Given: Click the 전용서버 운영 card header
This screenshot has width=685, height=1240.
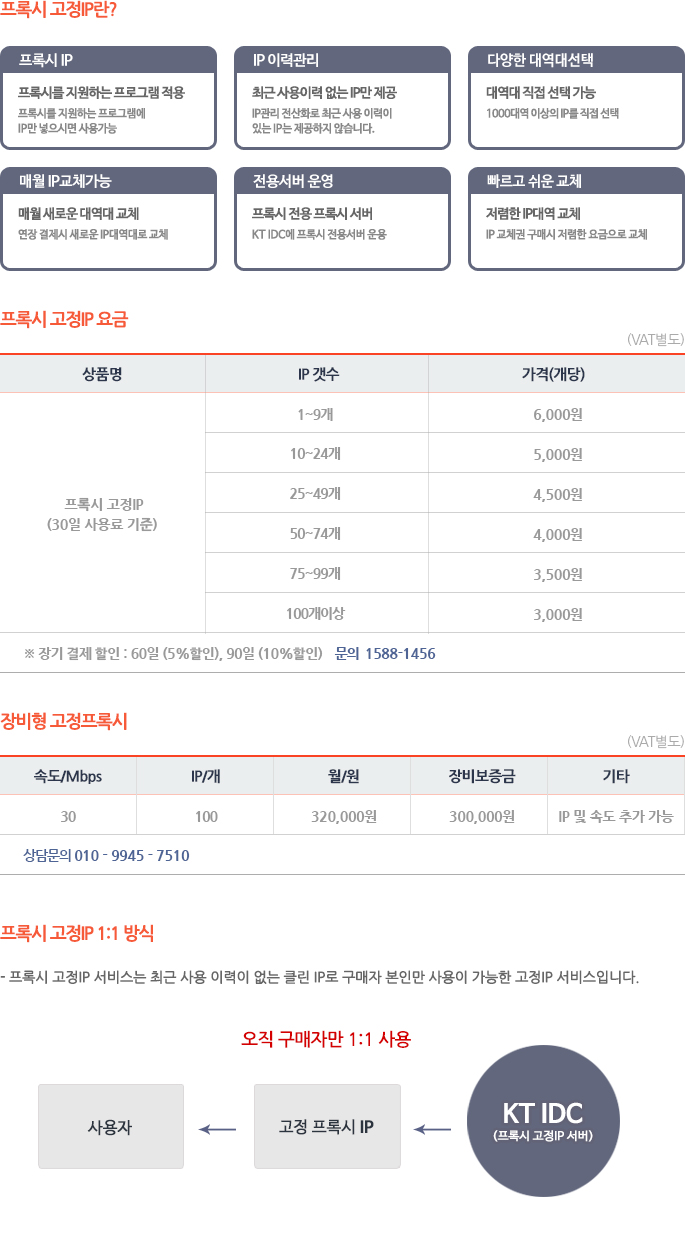Looking at the screenshot, I should click(x=342, y=181).
